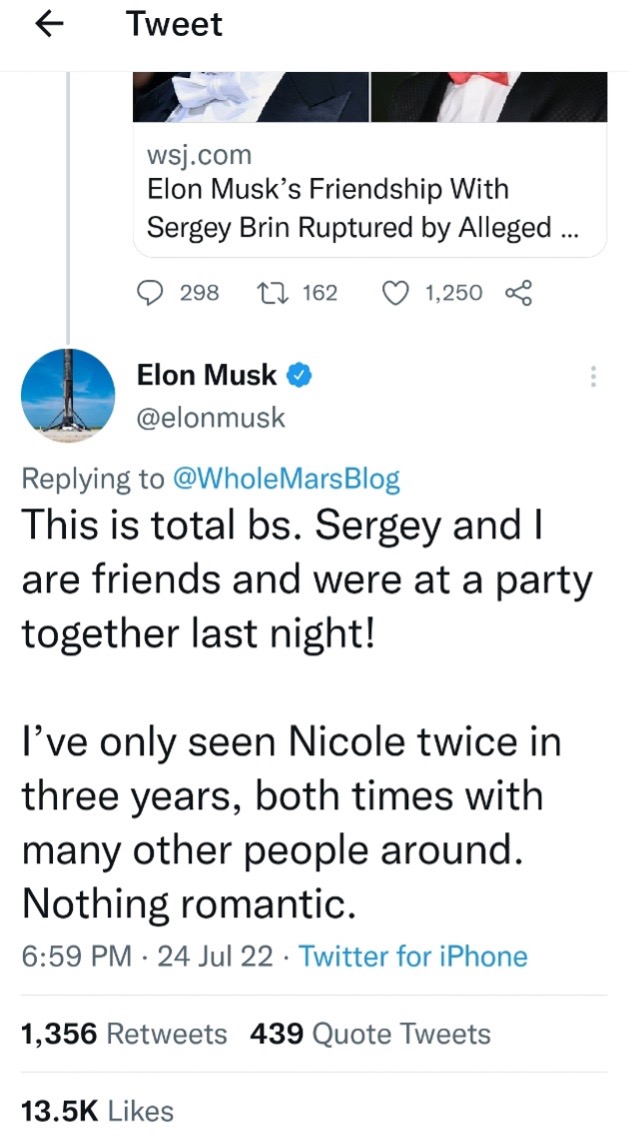Tap the @WholeMarsBlog mention link

(287, 479)
